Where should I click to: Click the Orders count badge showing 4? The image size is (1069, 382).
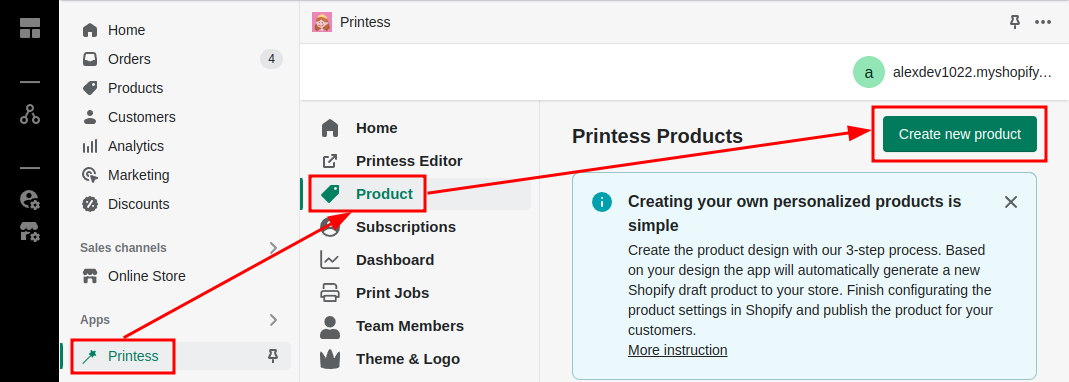(271, 59)
